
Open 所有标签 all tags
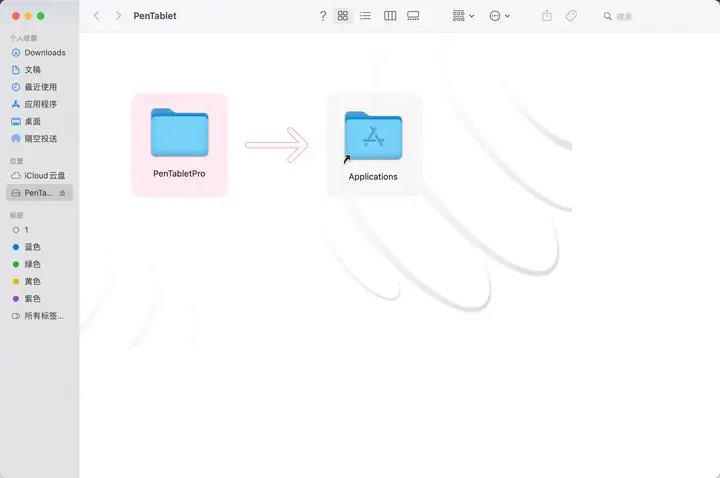point(39,316)
